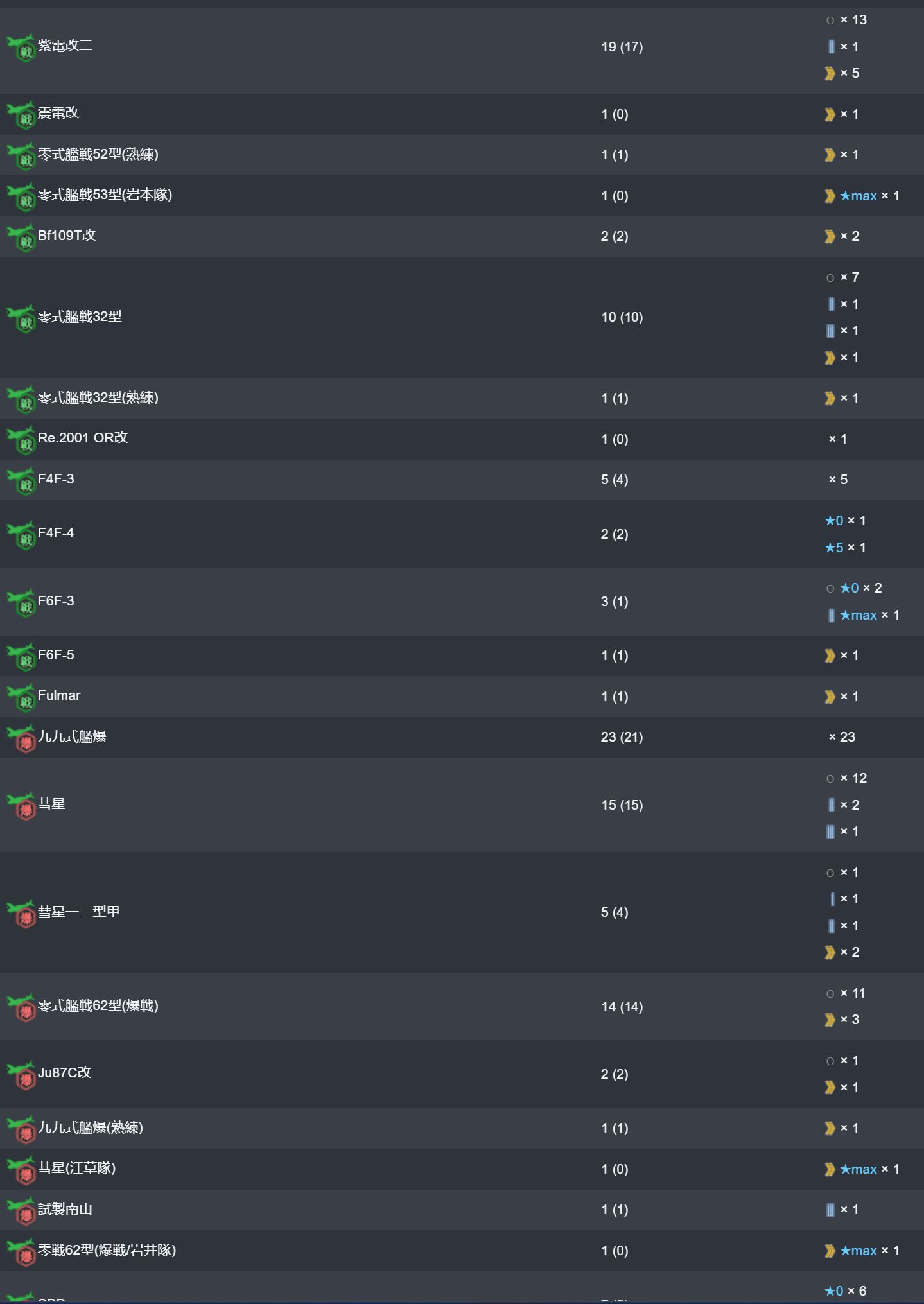Click the ★max label for 零式艦戦53型(岩本隊)

859,196
